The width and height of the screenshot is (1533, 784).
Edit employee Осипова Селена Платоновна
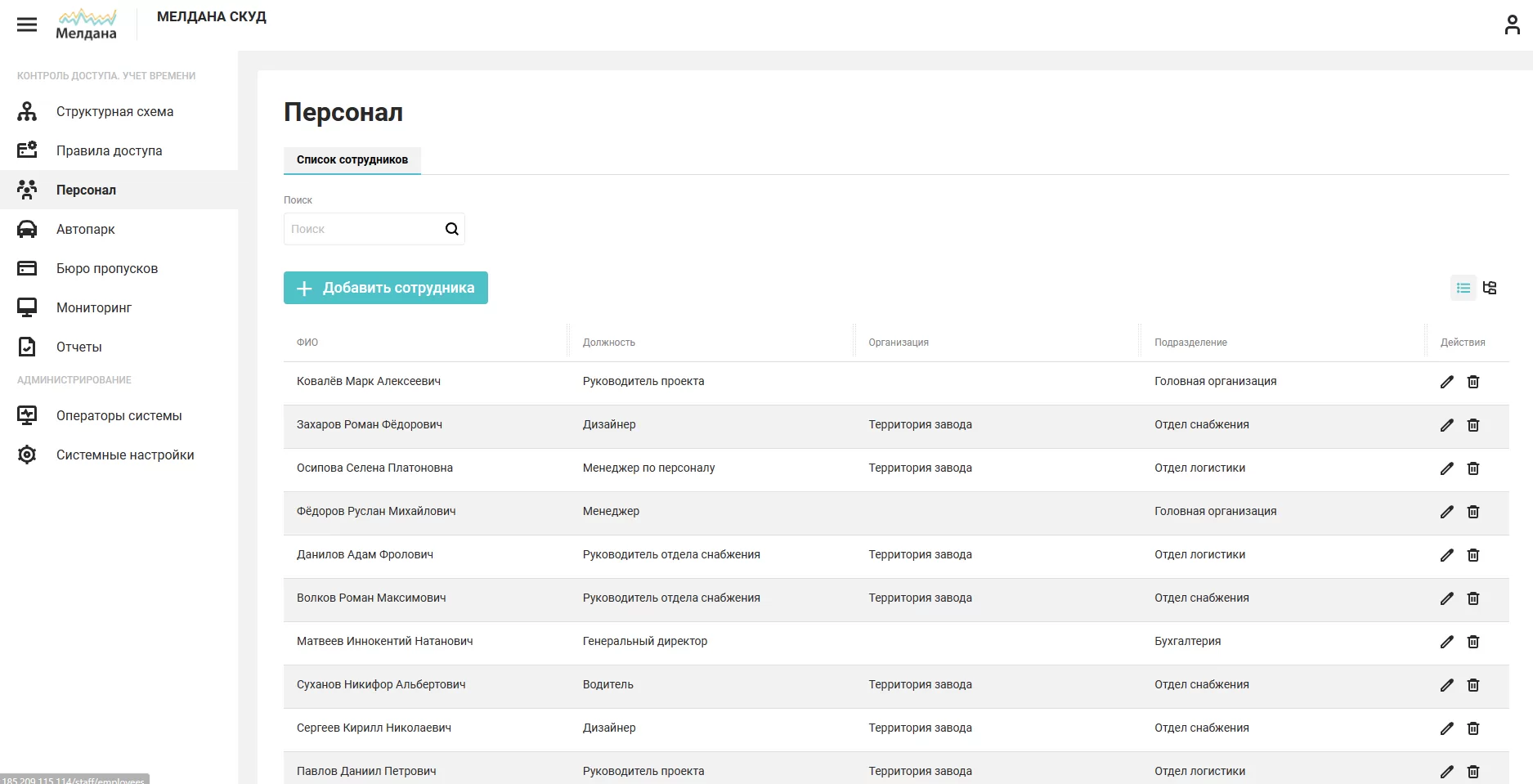1446,468
